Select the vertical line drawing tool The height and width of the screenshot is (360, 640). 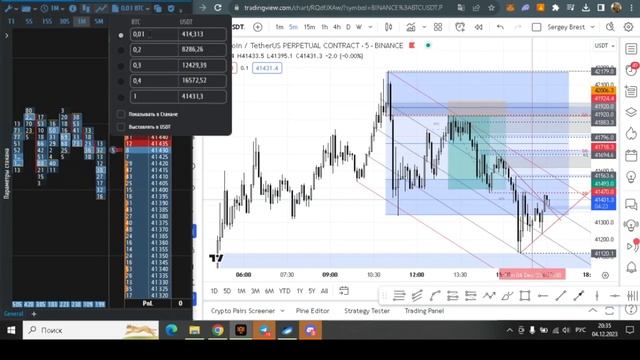[597, 296]
